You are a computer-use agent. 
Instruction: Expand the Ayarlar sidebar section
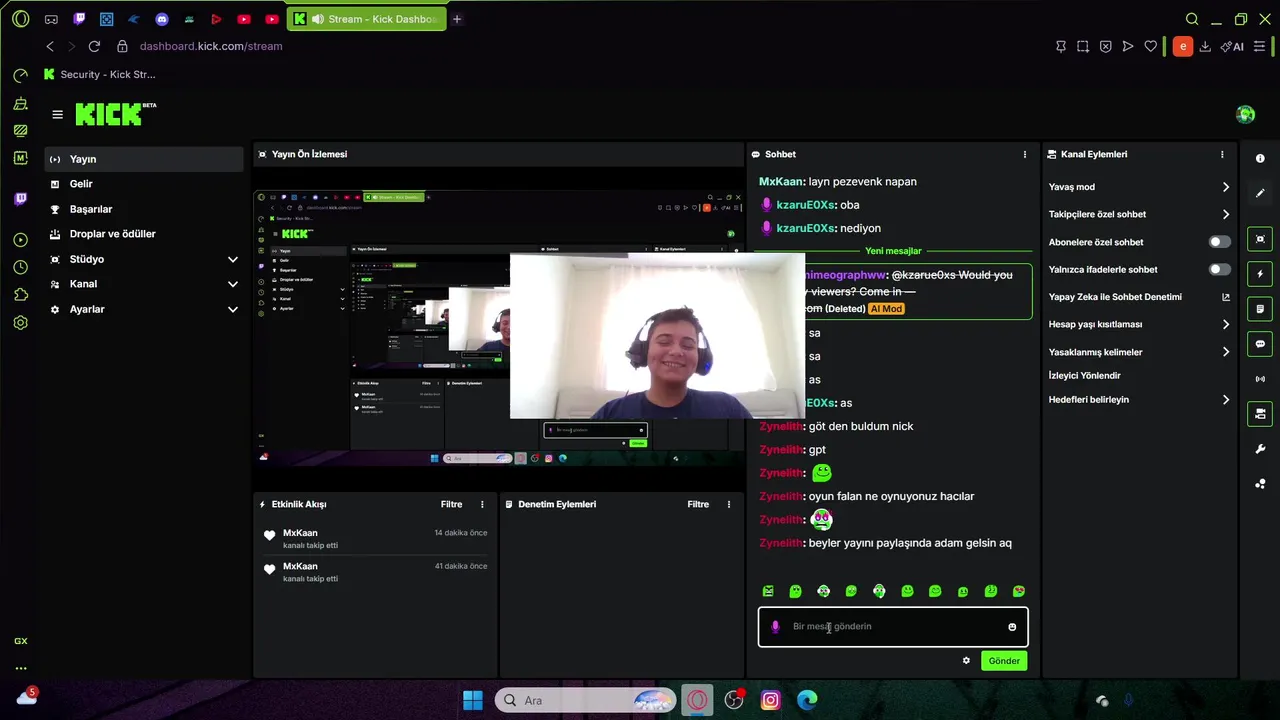tap(144, 309)
